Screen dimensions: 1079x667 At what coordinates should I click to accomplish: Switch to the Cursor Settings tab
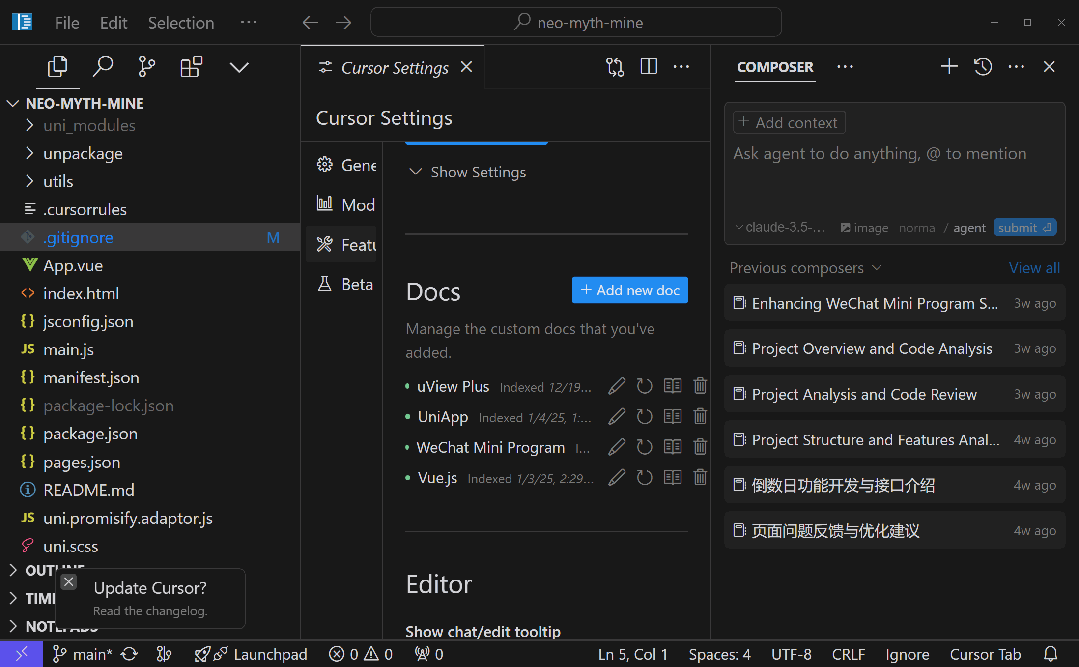pos(394,68)
